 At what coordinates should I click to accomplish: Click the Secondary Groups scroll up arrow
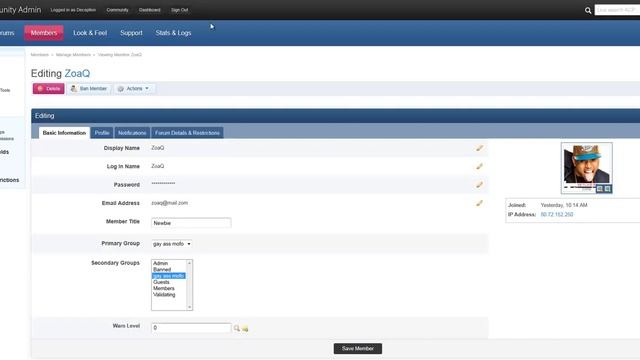(189, 263)
